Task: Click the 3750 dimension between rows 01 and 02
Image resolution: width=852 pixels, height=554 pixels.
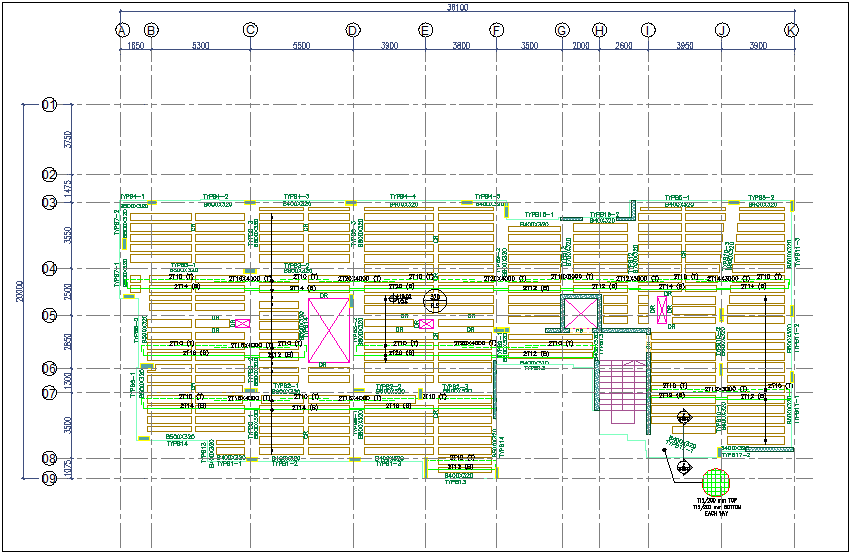Action: [x=68, y=139]
